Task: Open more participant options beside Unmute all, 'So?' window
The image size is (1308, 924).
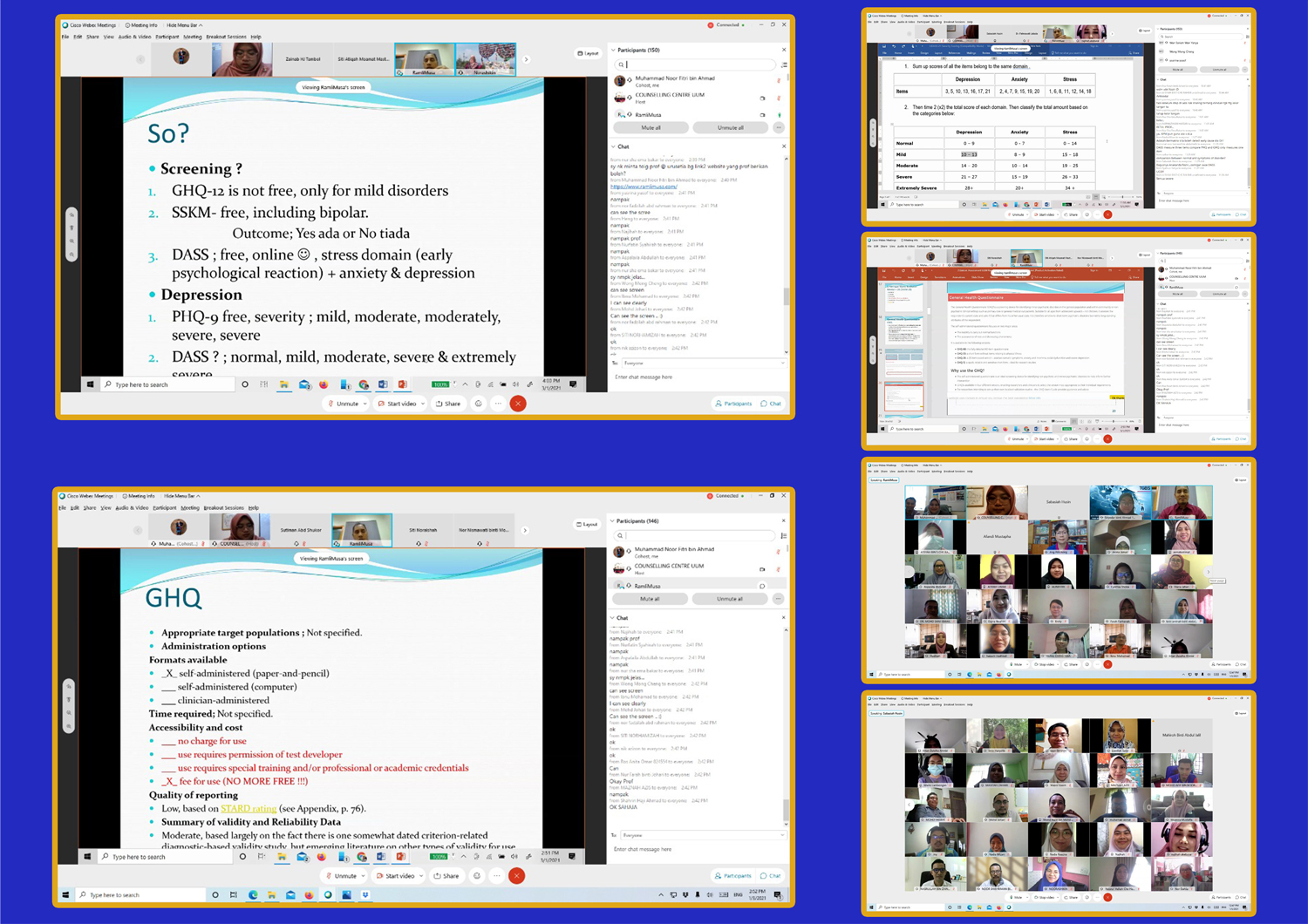Action: tap(779, 127)
